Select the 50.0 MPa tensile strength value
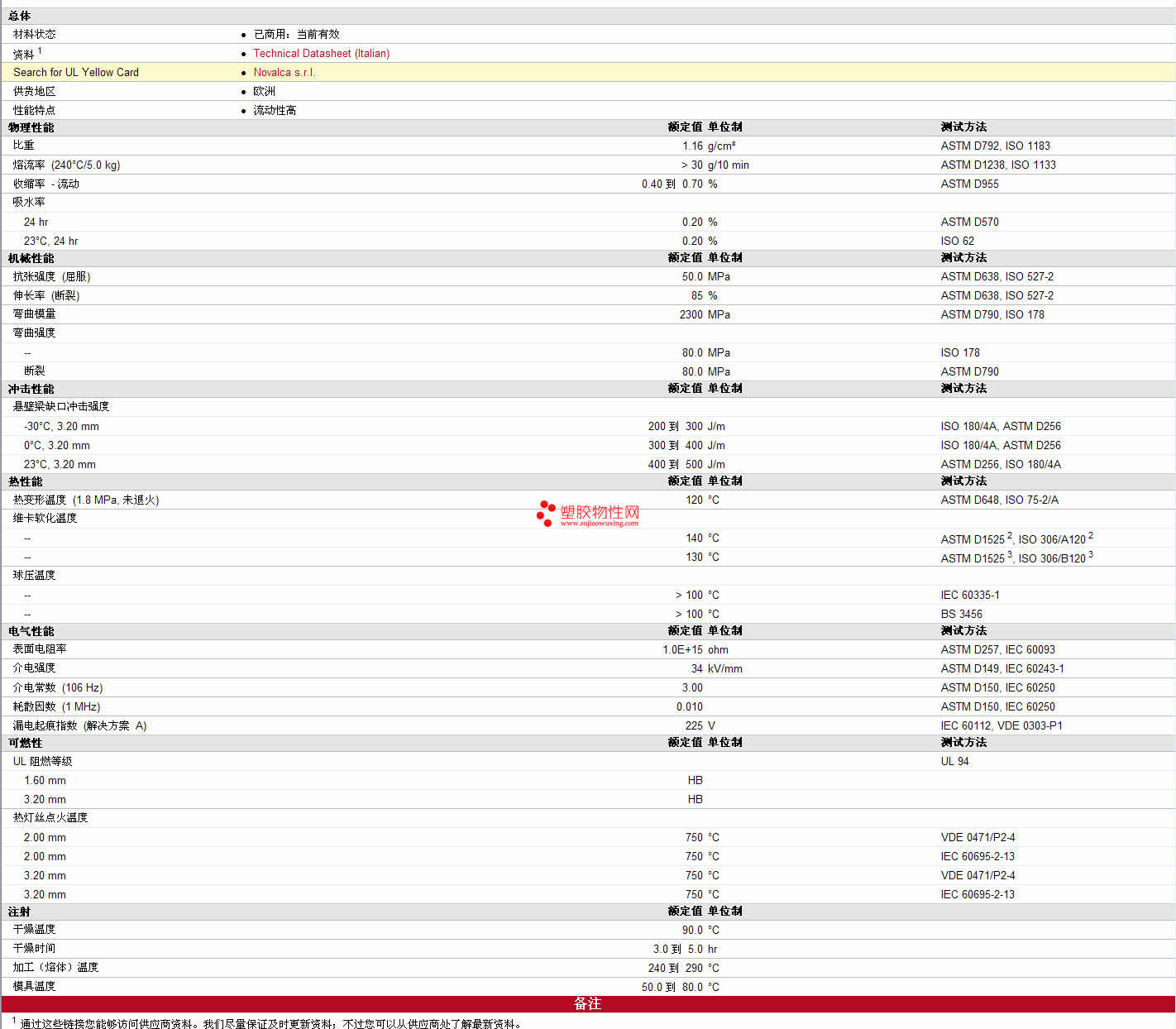 pyautogui.click(x=706, y=277)
